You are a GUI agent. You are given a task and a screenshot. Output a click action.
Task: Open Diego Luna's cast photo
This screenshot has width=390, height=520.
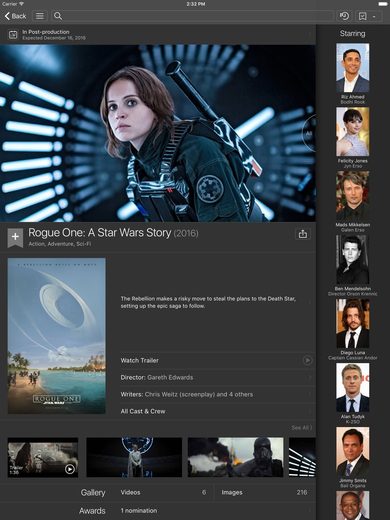(x=353, y=324)
